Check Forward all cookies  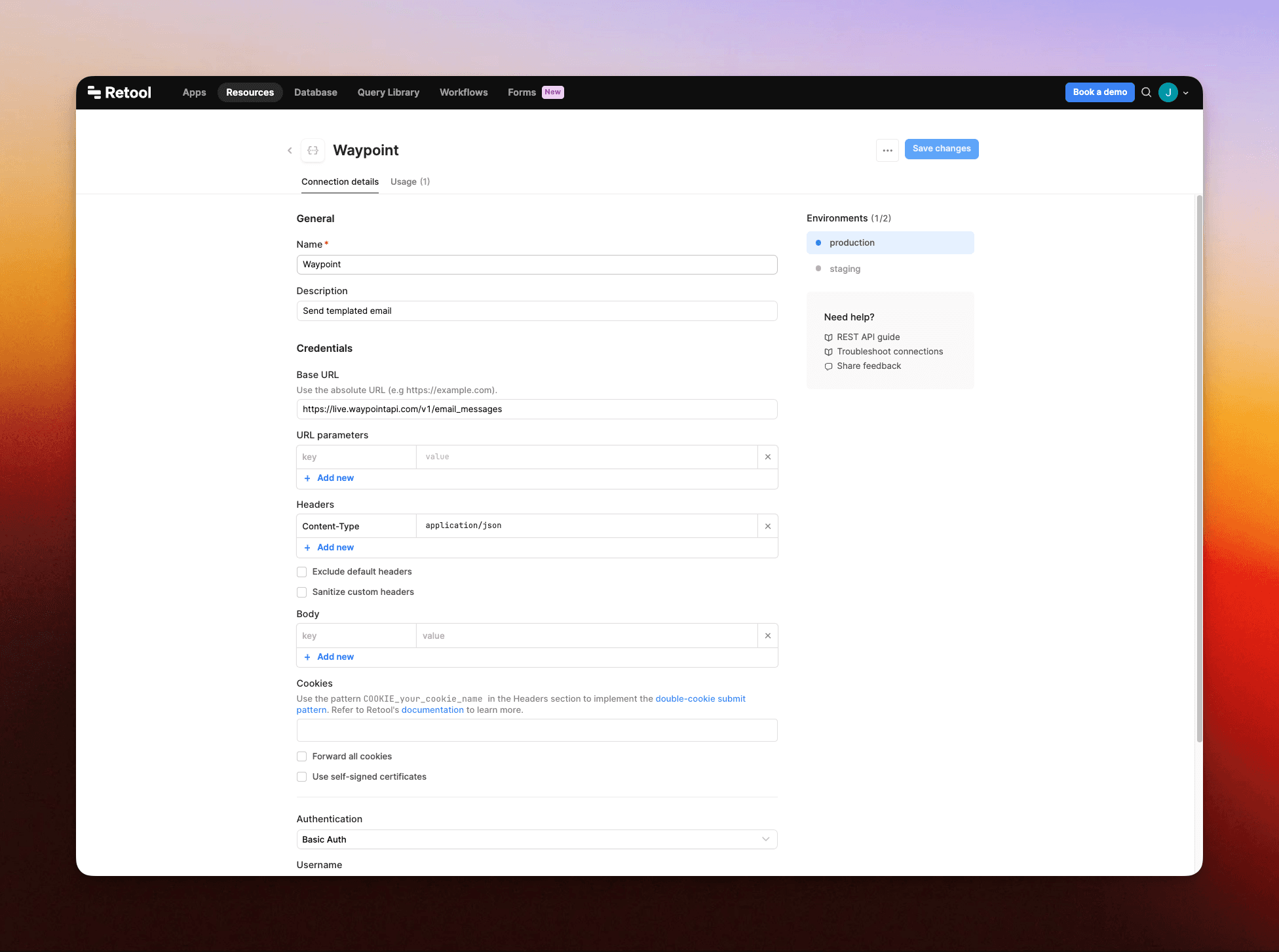pos(302,757)
